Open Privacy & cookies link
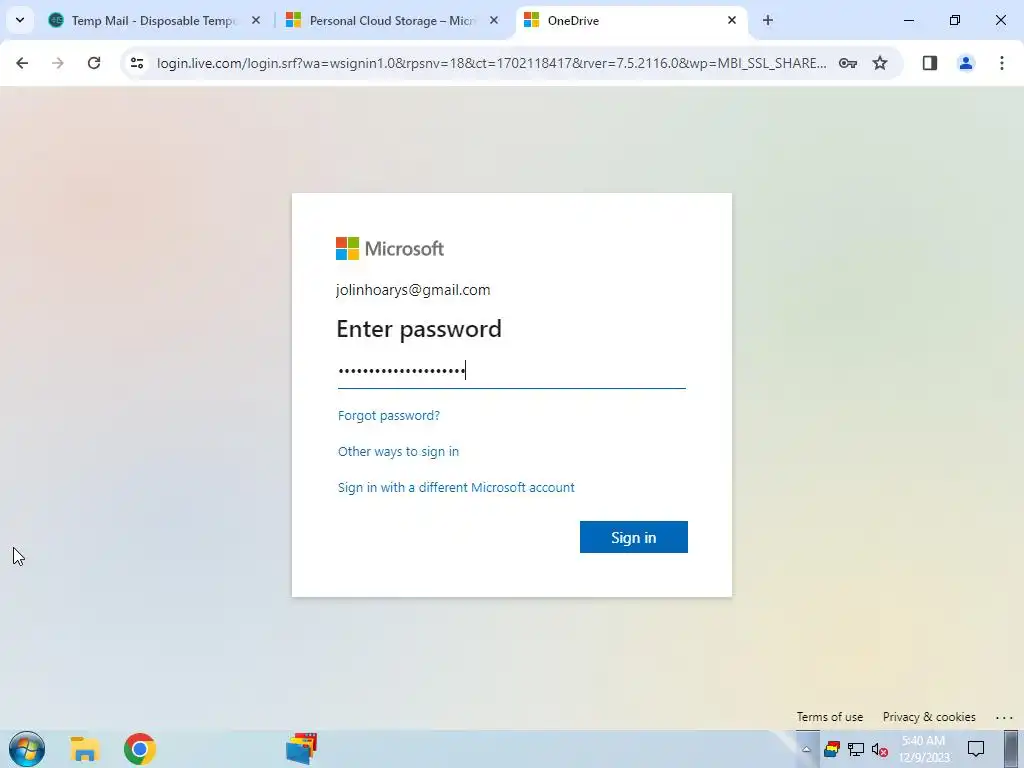Image resolution: width=1024 pixels, height=768 pixels. [x=929, y=717]
